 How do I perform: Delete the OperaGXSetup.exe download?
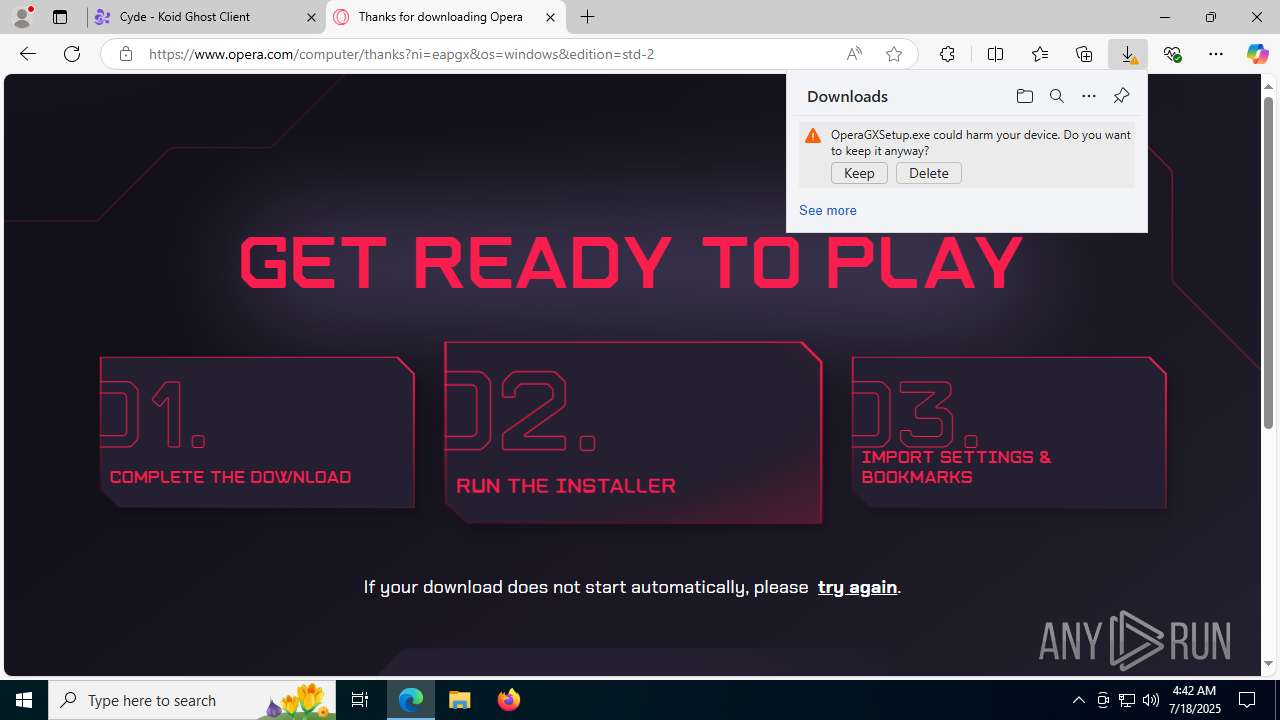(929, 173)
